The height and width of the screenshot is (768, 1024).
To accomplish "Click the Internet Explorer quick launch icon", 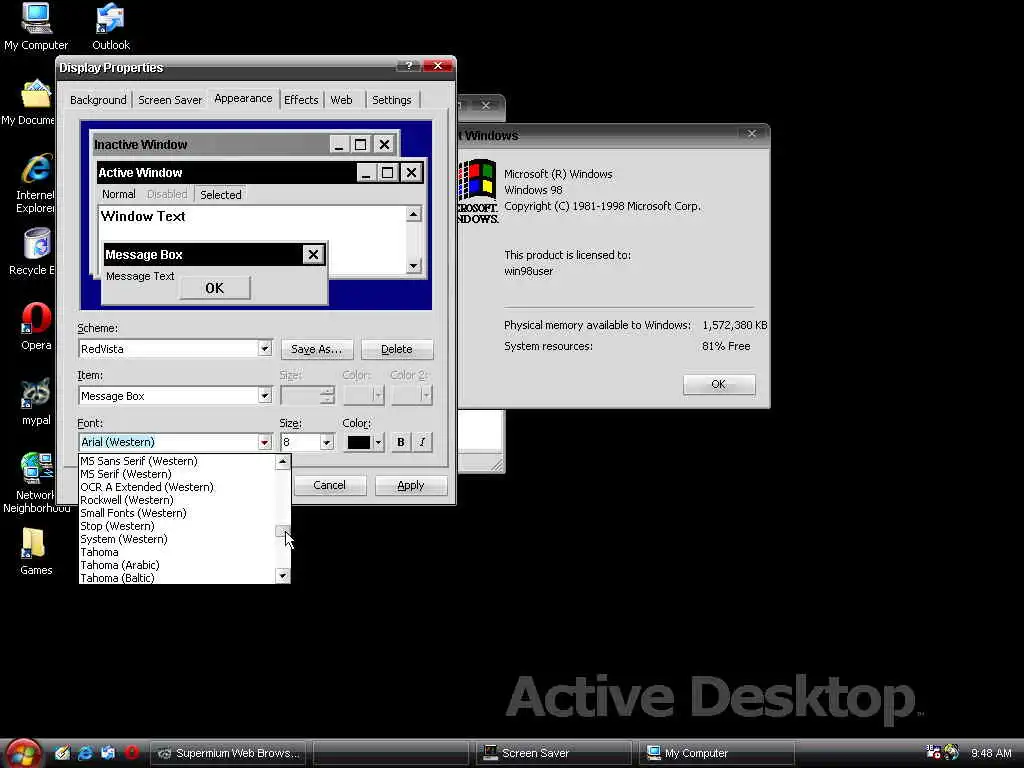I will [85, 753].
